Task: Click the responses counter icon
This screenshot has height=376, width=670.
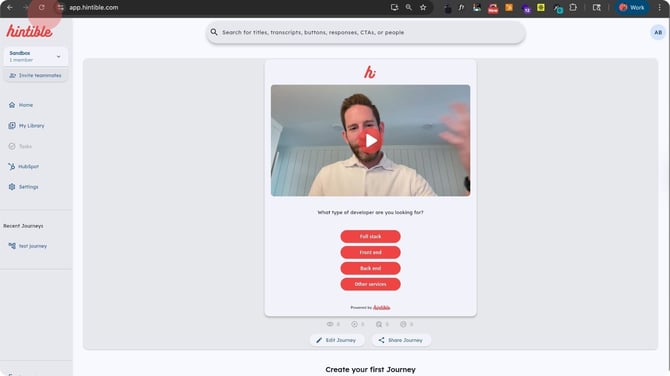Action: pyautogui.click(x=379, y=324)
